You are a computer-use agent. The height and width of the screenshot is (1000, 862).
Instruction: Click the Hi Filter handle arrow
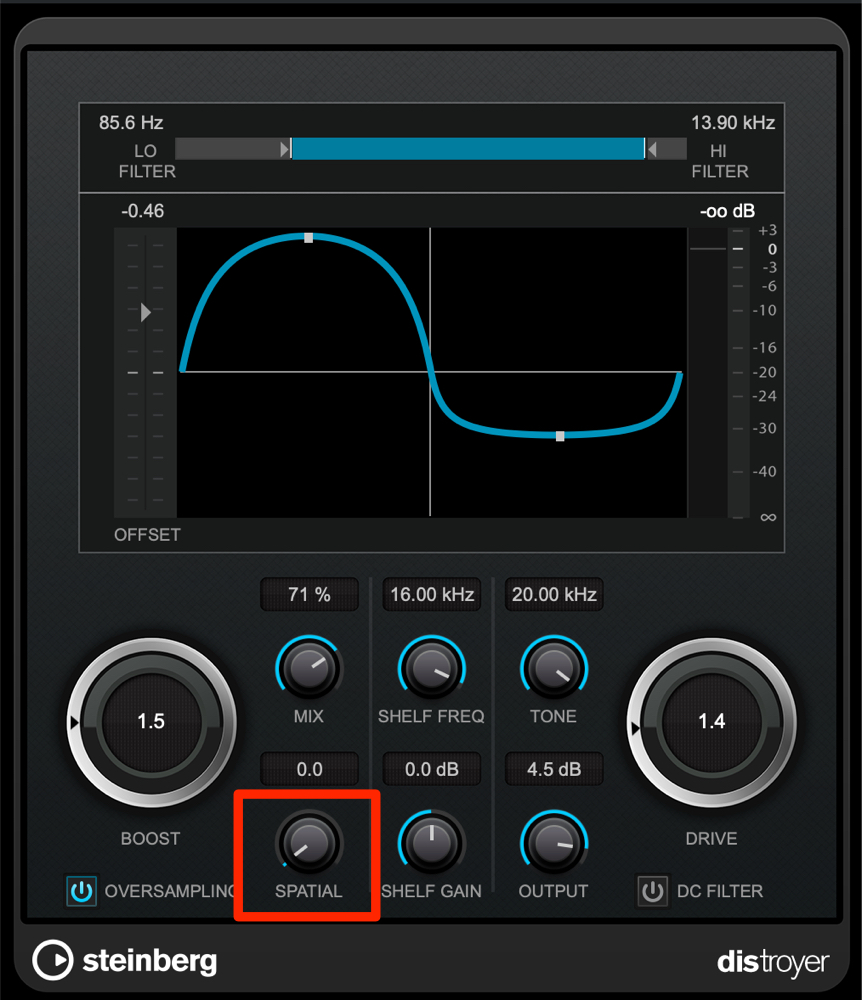click(x=652, y=149)
